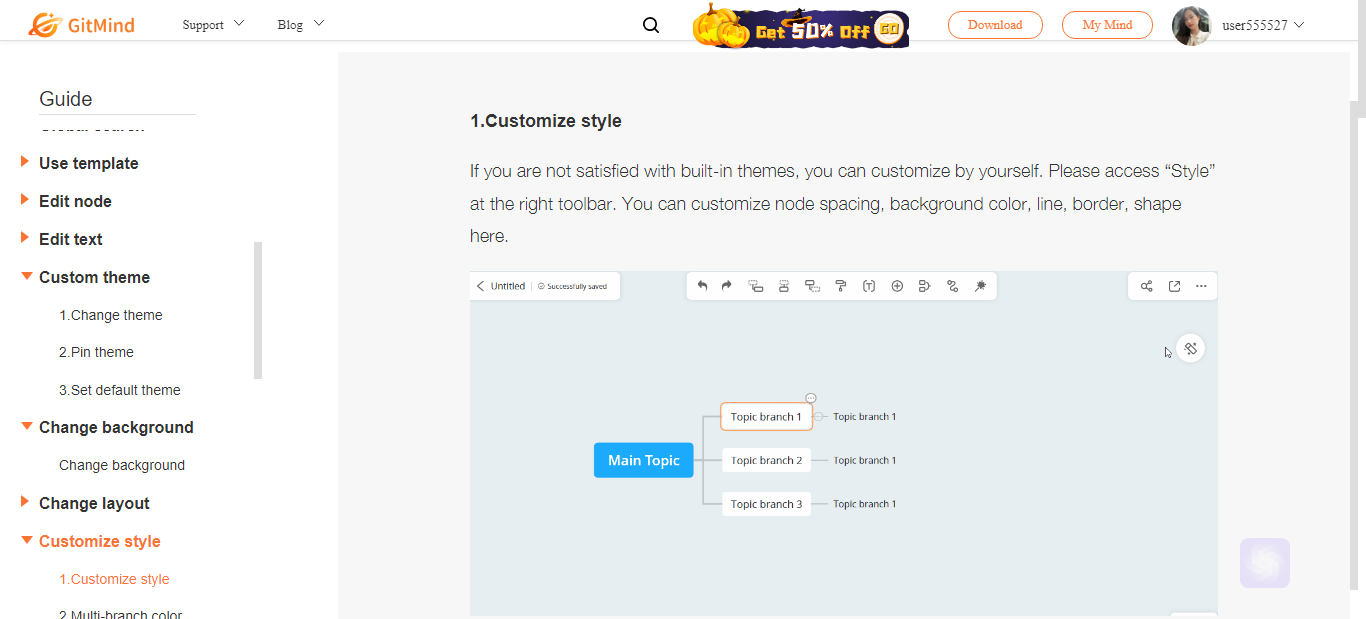Select the blue Main Topic node

click(x=644, y=460)
